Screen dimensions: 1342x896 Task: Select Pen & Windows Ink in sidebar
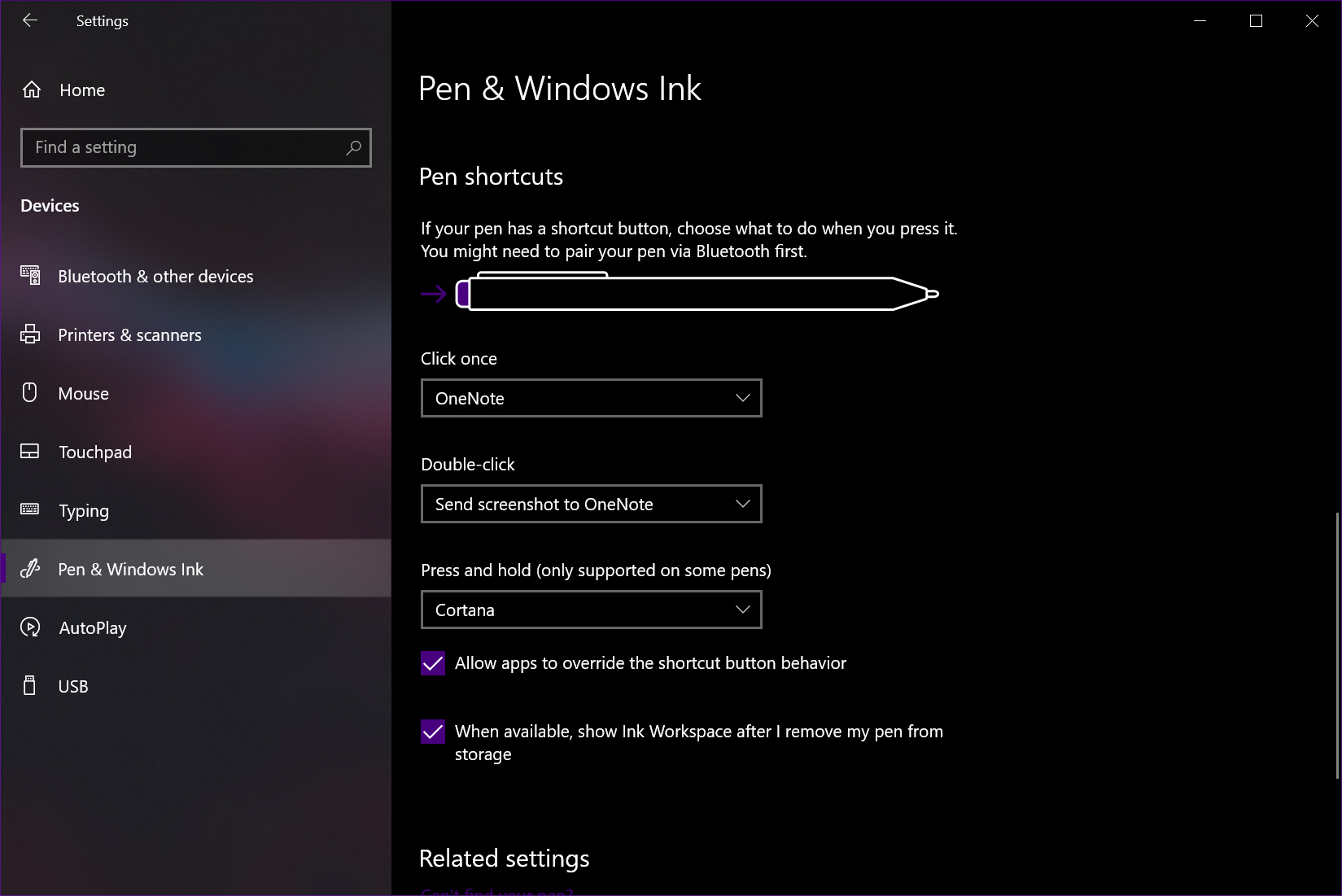(x=130, y=569)
